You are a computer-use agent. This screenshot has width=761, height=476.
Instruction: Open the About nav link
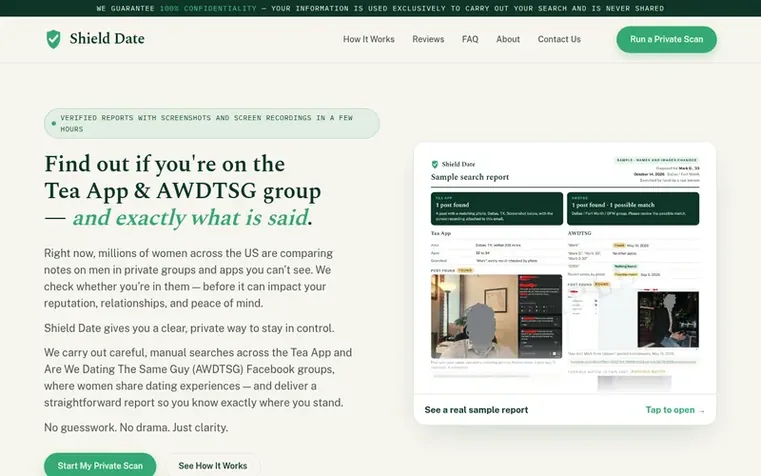508,39
